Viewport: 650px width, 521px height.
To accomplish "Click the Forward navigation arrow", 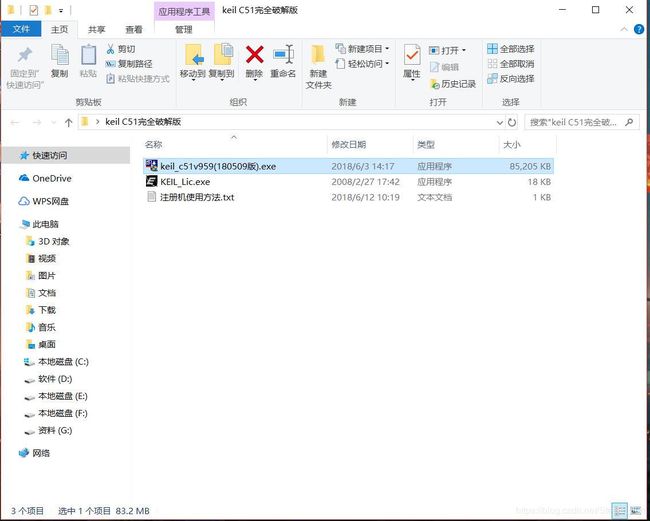I will coord(36,122).
